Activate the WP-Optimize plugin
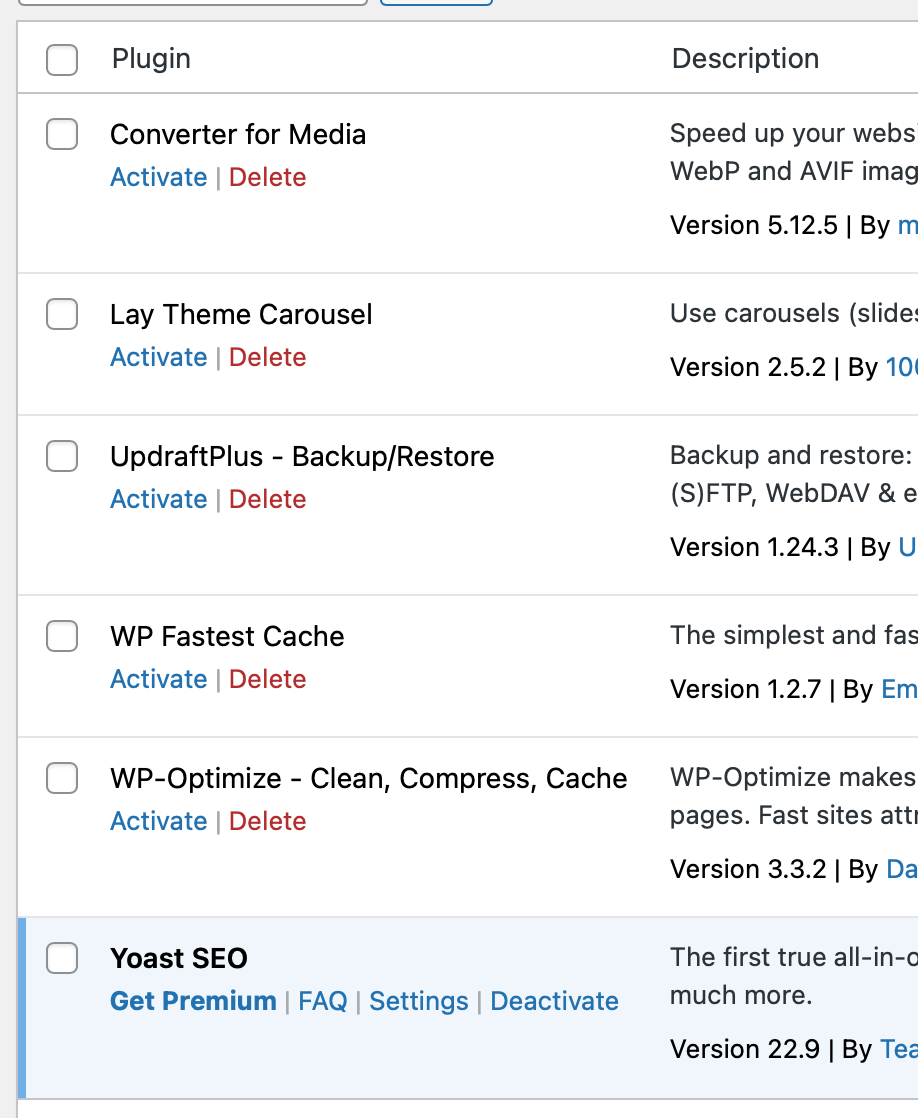 tap(158, 821)
